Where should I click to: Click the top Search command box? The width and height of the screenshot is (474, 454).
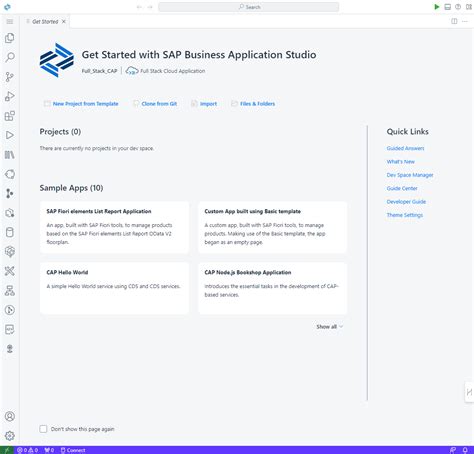(x=249, y=7)
